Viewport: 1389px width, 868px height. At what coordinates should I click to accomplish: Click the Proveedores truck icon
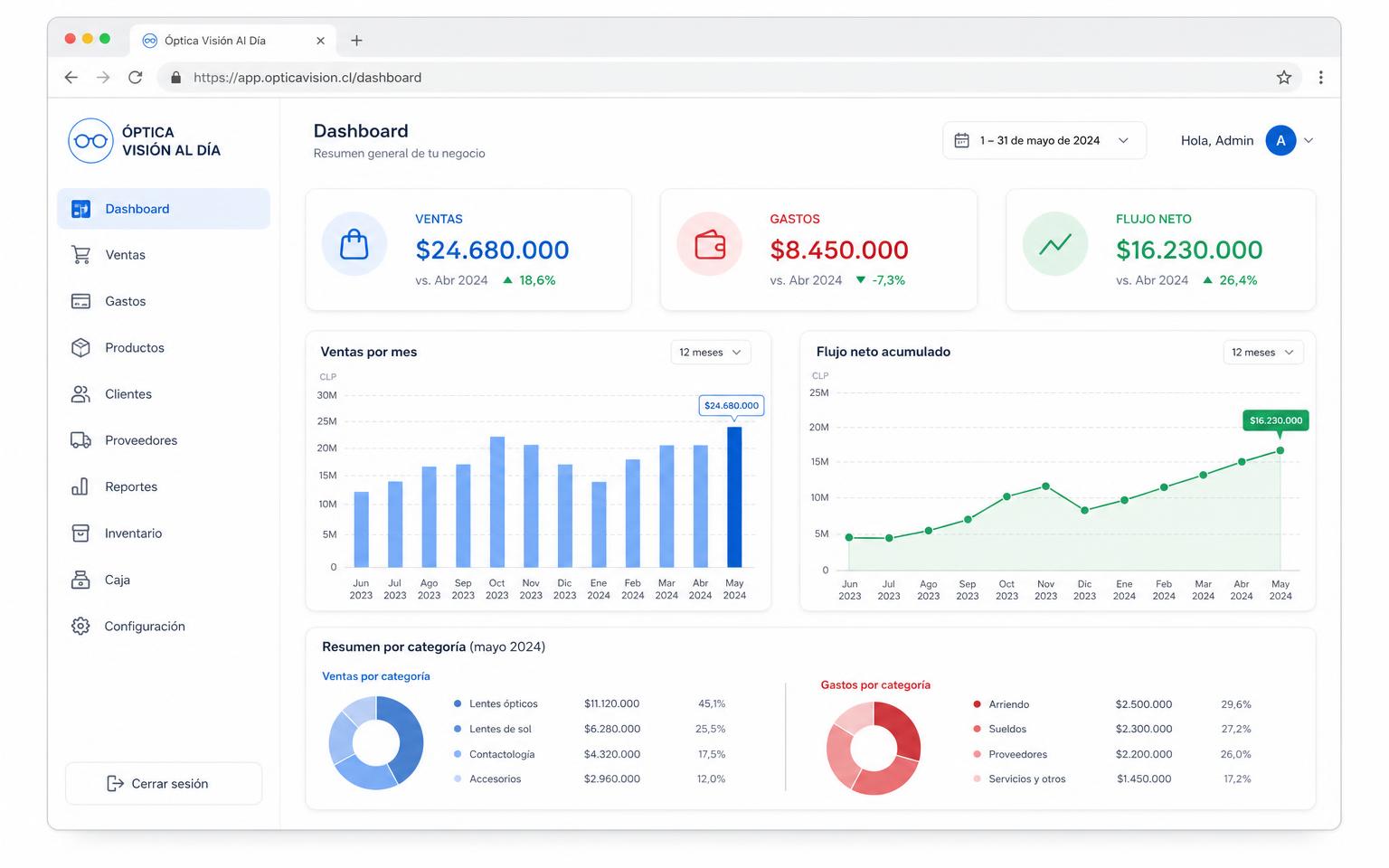[80, 440]
